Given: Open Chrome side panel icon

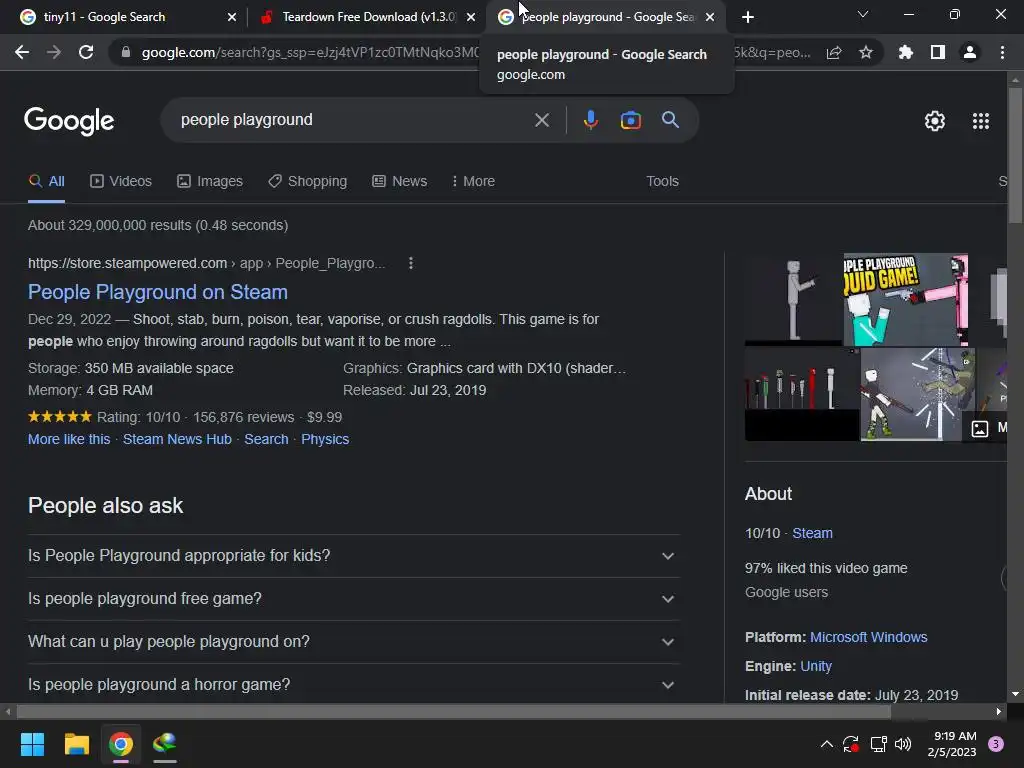Looking at the screenshot, I should [x=937, y=52].
